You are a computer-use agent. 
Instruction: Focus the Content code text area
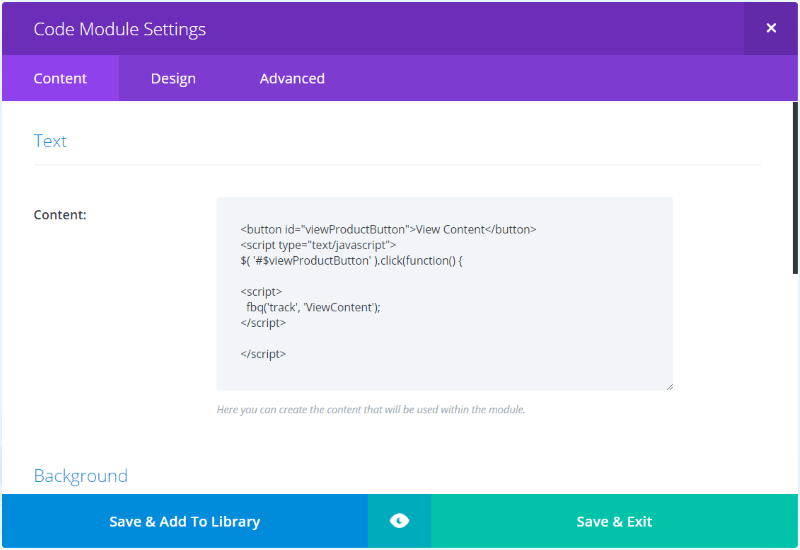444,294
